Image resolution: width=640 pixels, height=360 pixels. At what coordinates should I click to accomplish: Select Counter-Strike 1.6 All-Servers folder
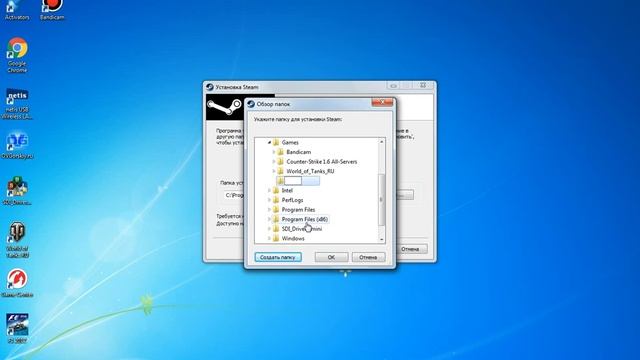click(x=322, y=162)
